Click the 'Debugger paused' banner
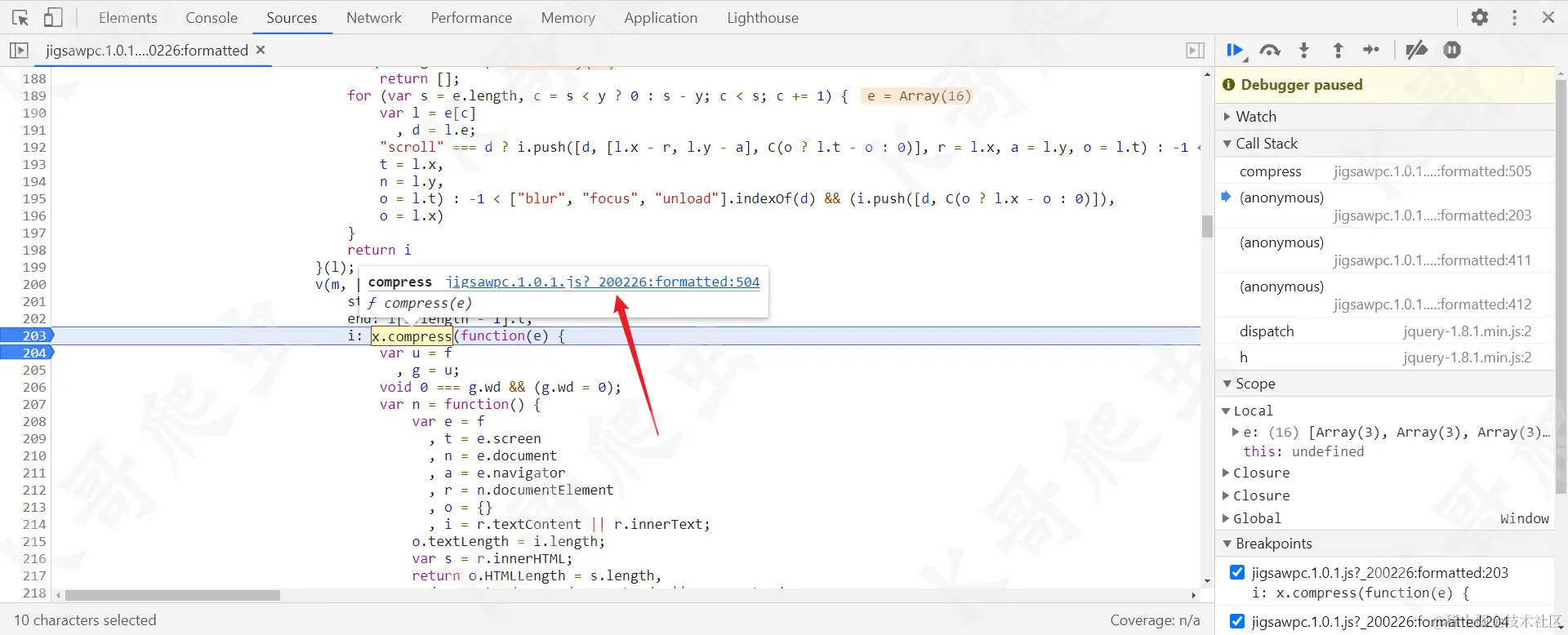Screen dimensions: 1568x635 (x=1385, y=85)
